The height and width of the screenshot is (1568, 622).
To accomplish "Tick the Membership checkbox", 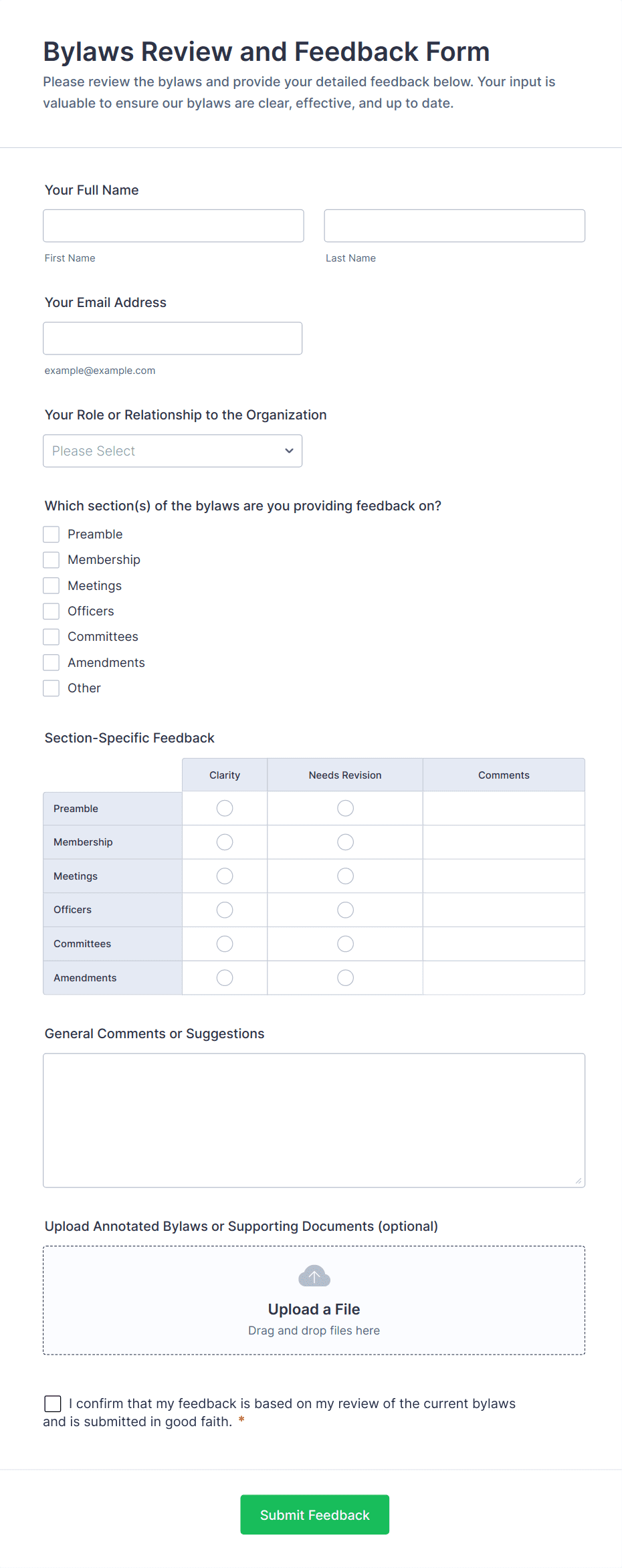I will (51, 560).
